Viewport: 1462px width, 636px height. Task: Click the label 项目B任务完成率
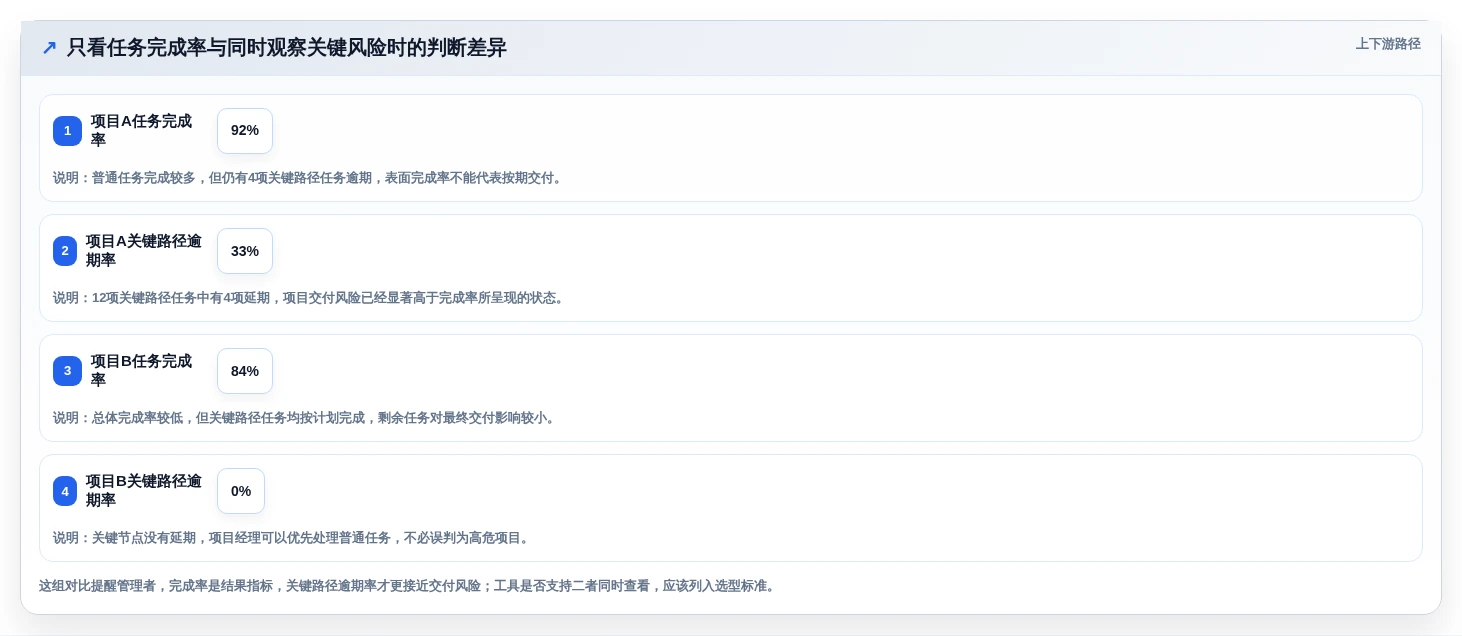[141, 371]
